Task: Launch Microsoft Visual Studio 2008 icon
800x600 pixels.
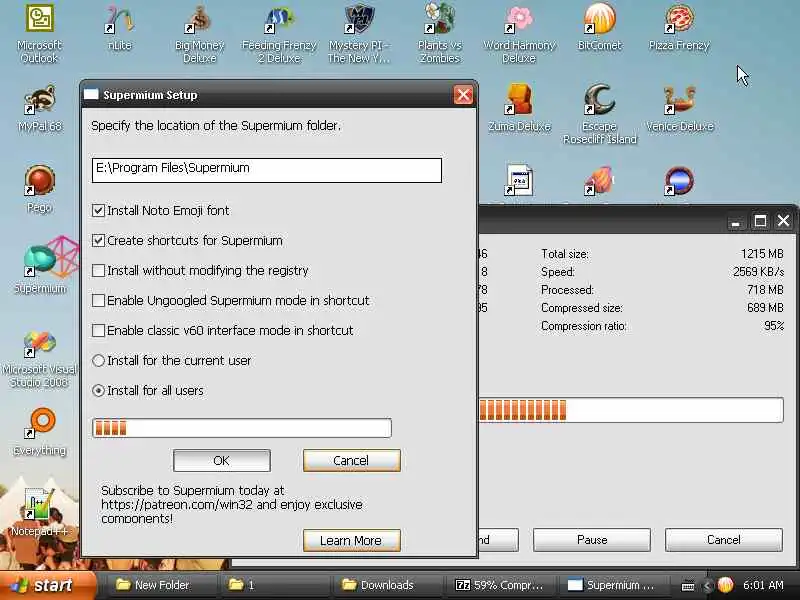Action: click(x=39, y=359)
